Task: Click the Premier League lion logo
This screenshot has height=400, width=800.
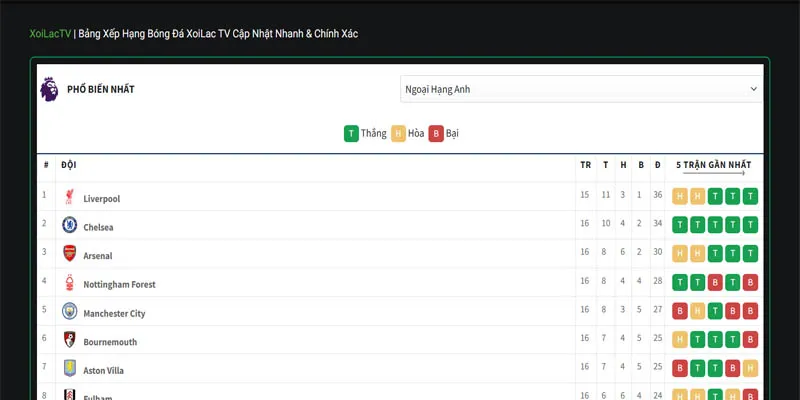Action: [x=48, y=89]
